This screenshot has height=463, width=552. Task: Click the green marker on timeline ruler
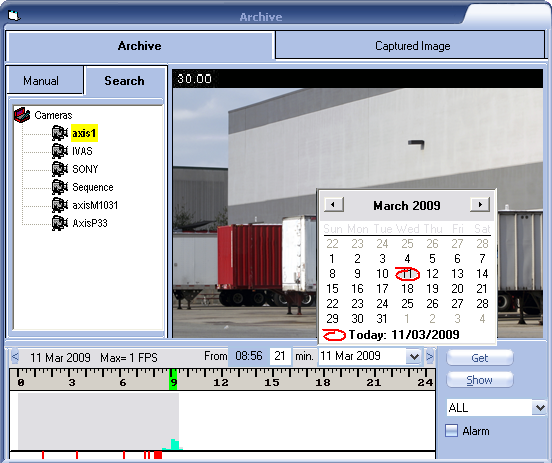coord(173,379)
